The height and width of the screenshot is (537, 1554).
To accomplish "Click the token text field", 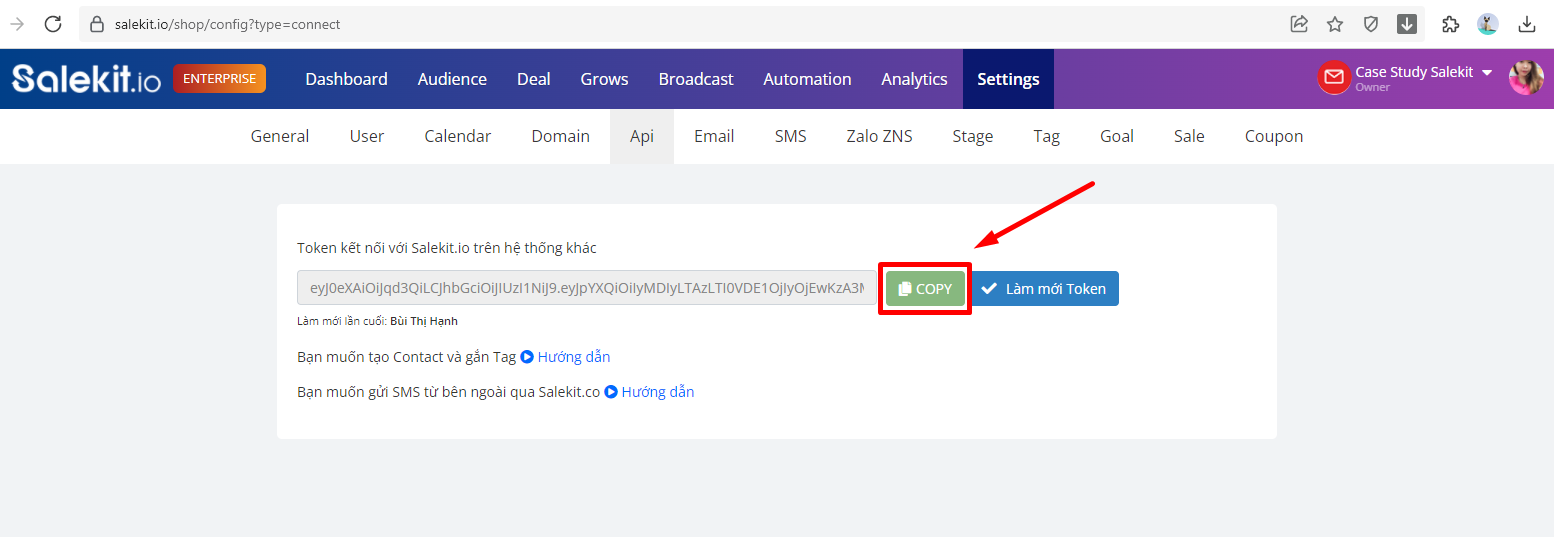I will [587, 288].
